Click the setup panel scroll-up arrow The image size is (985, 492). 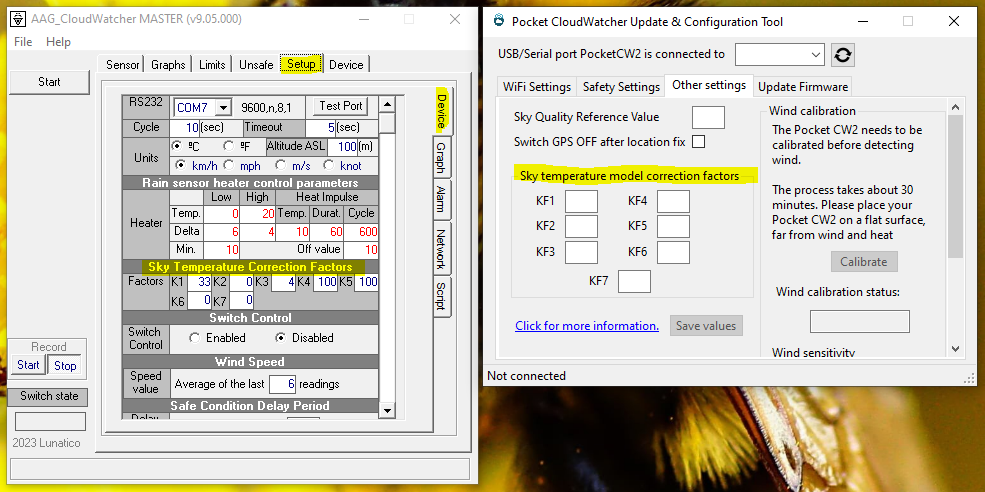(x=387, y=104)
